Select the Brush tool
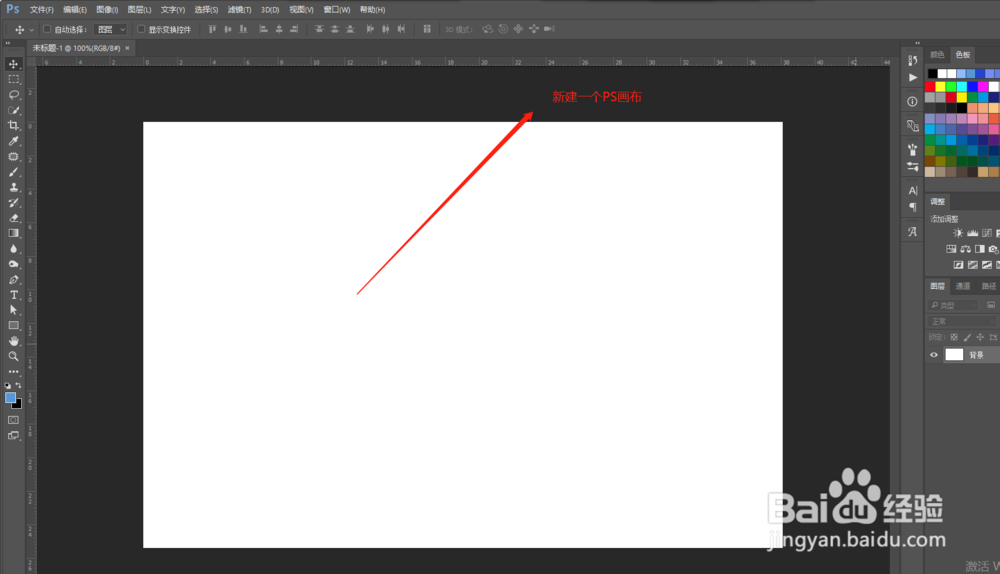The height and width of the screenshot is (574, 1000). (13, 172)
